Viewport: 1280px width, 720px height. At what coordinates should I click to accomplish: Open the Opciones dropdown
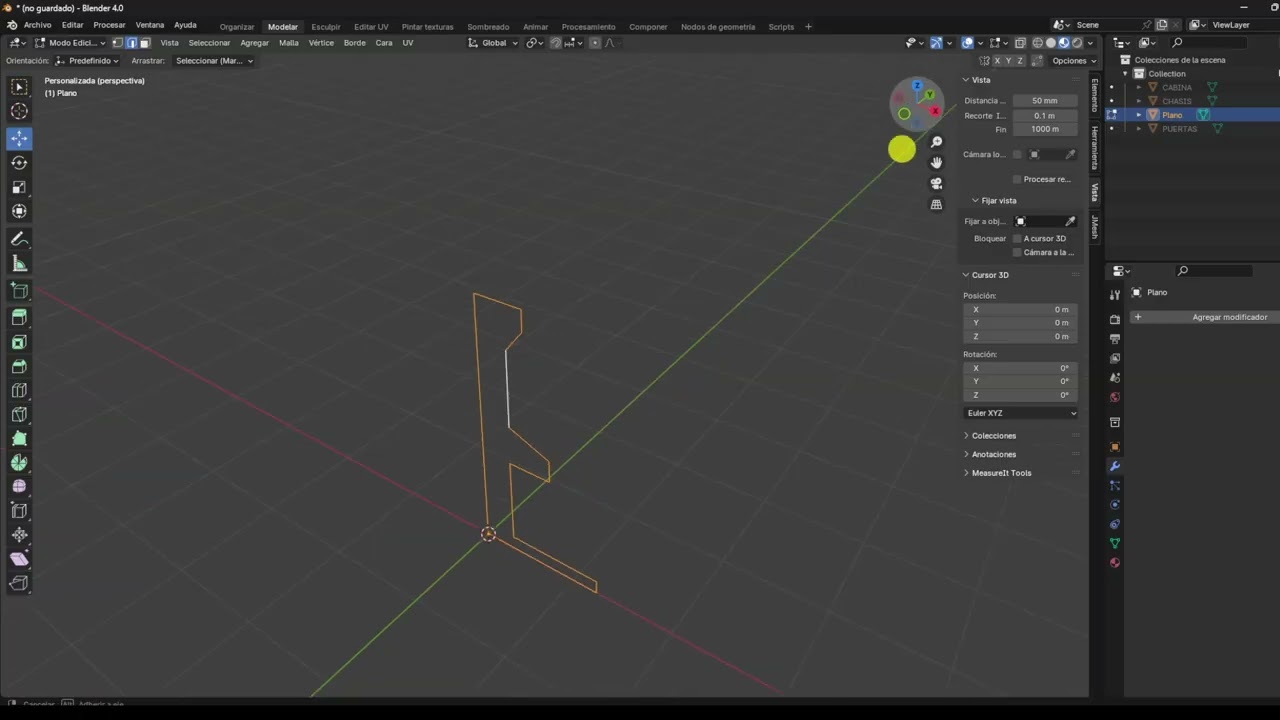coord(1074,61)
